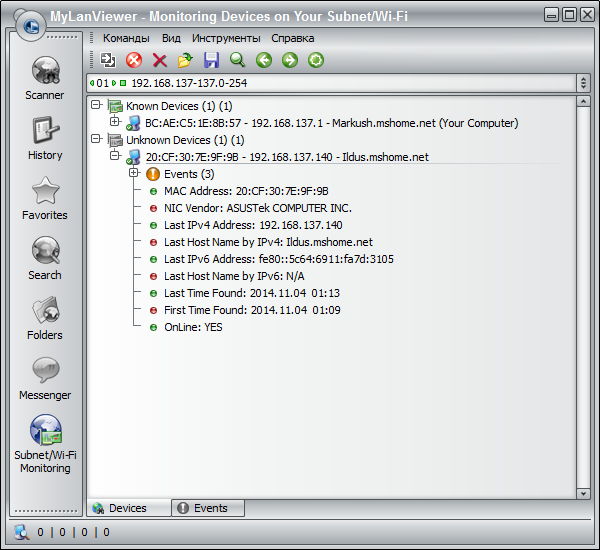Open the Scanner panel in sidebar
The height and width of the screenshot is (550, 600).
(44, 77)
